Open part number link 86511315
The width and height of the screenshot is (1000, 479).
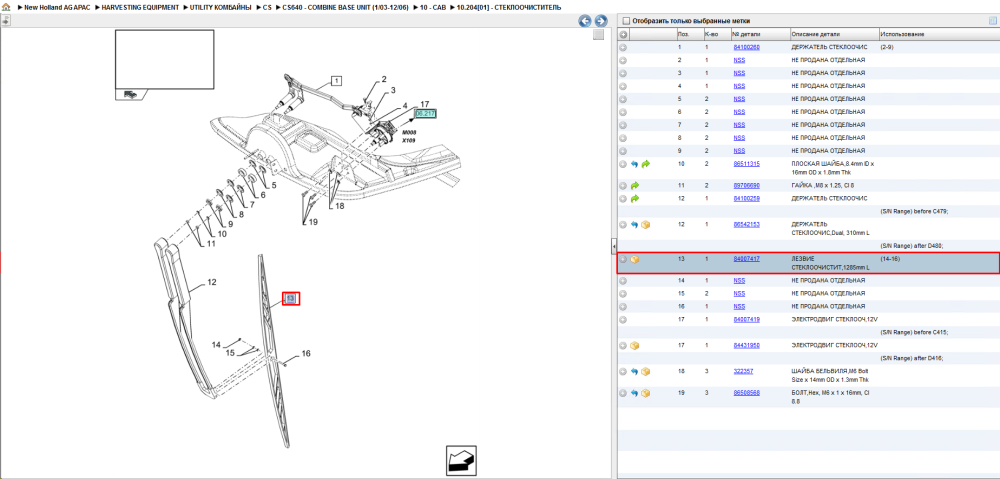pyautogui.click(x=746, y=163)
